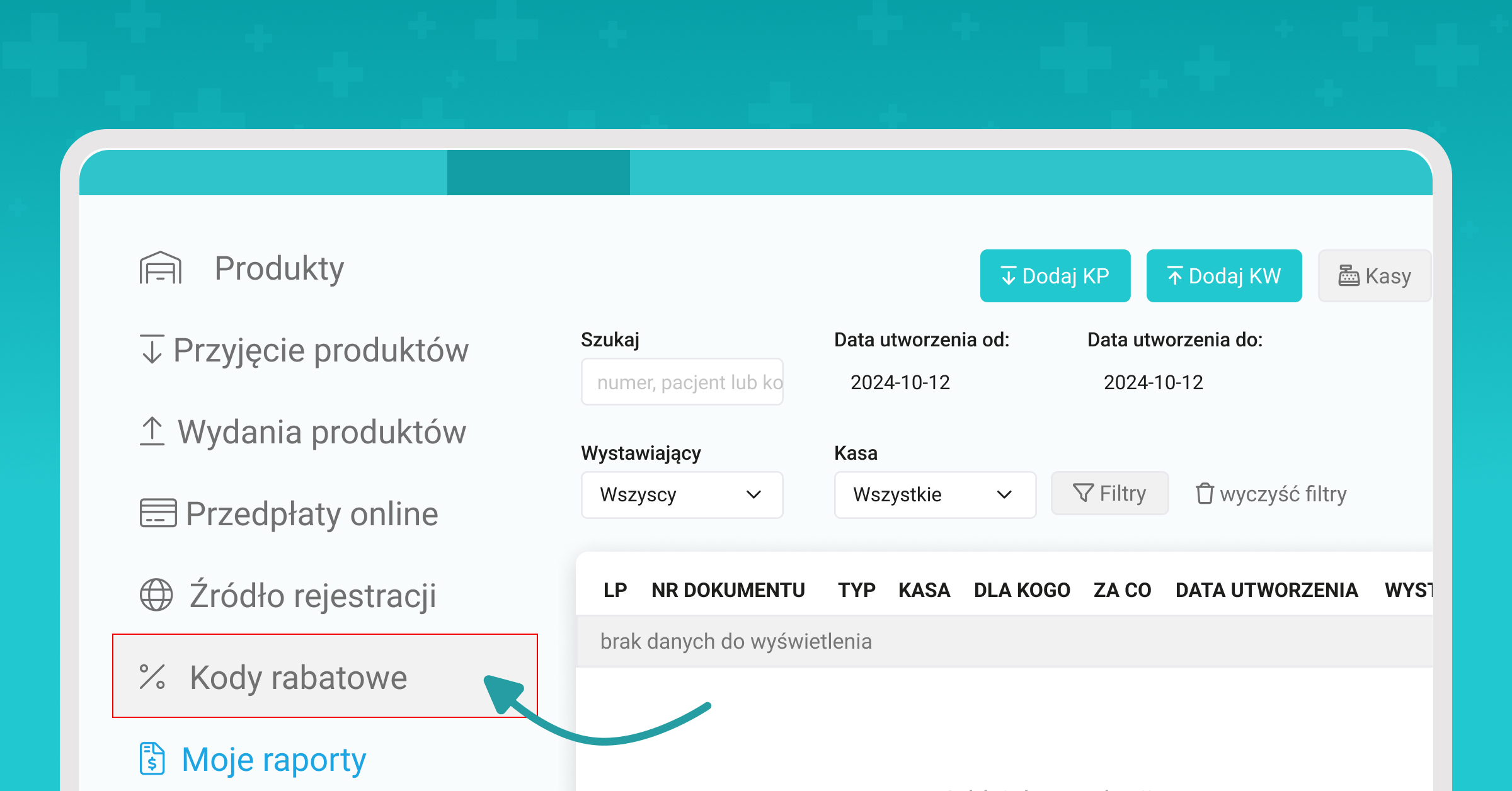
Task: Click the Moje raporty document icon
Action: (x=152, y=758)
